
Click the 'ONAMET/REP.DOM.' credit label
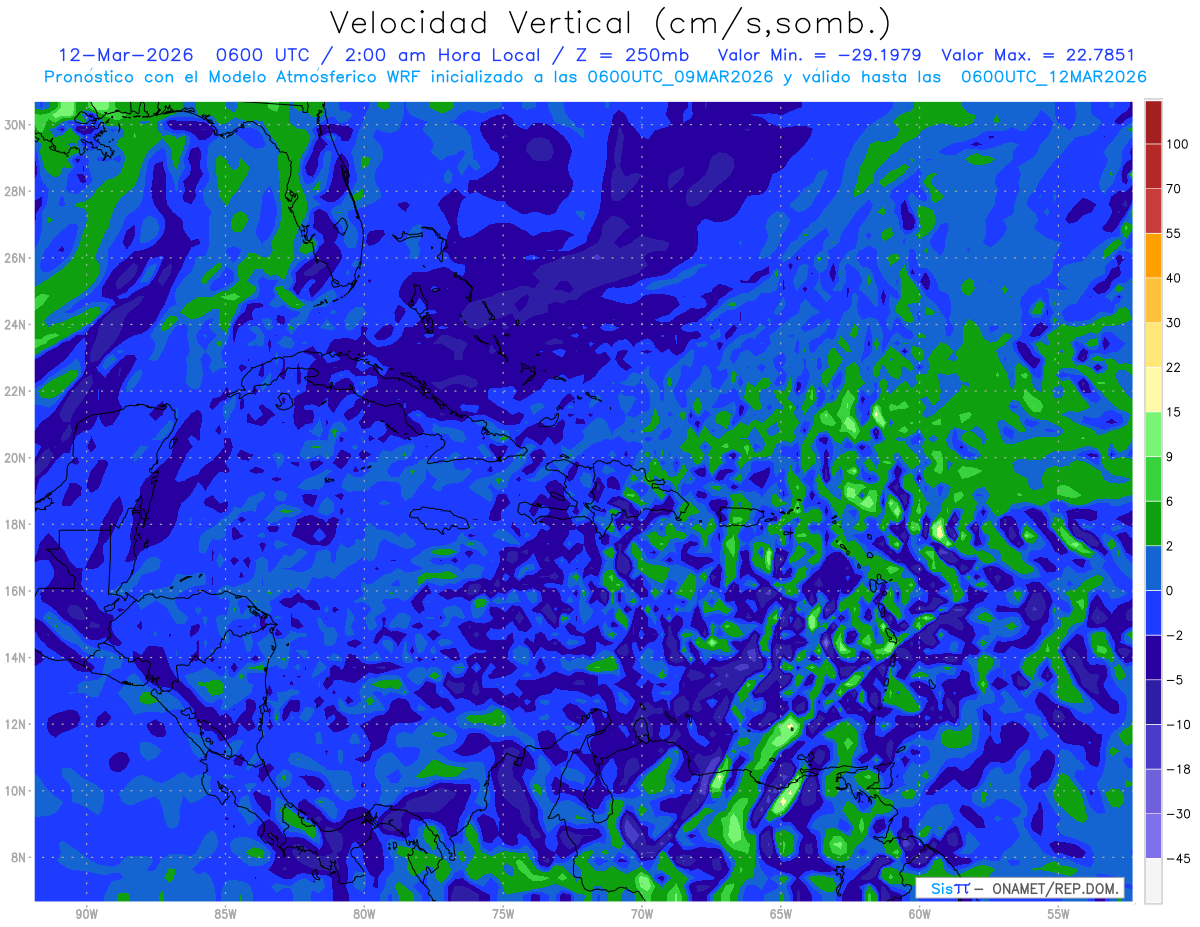1055,888
